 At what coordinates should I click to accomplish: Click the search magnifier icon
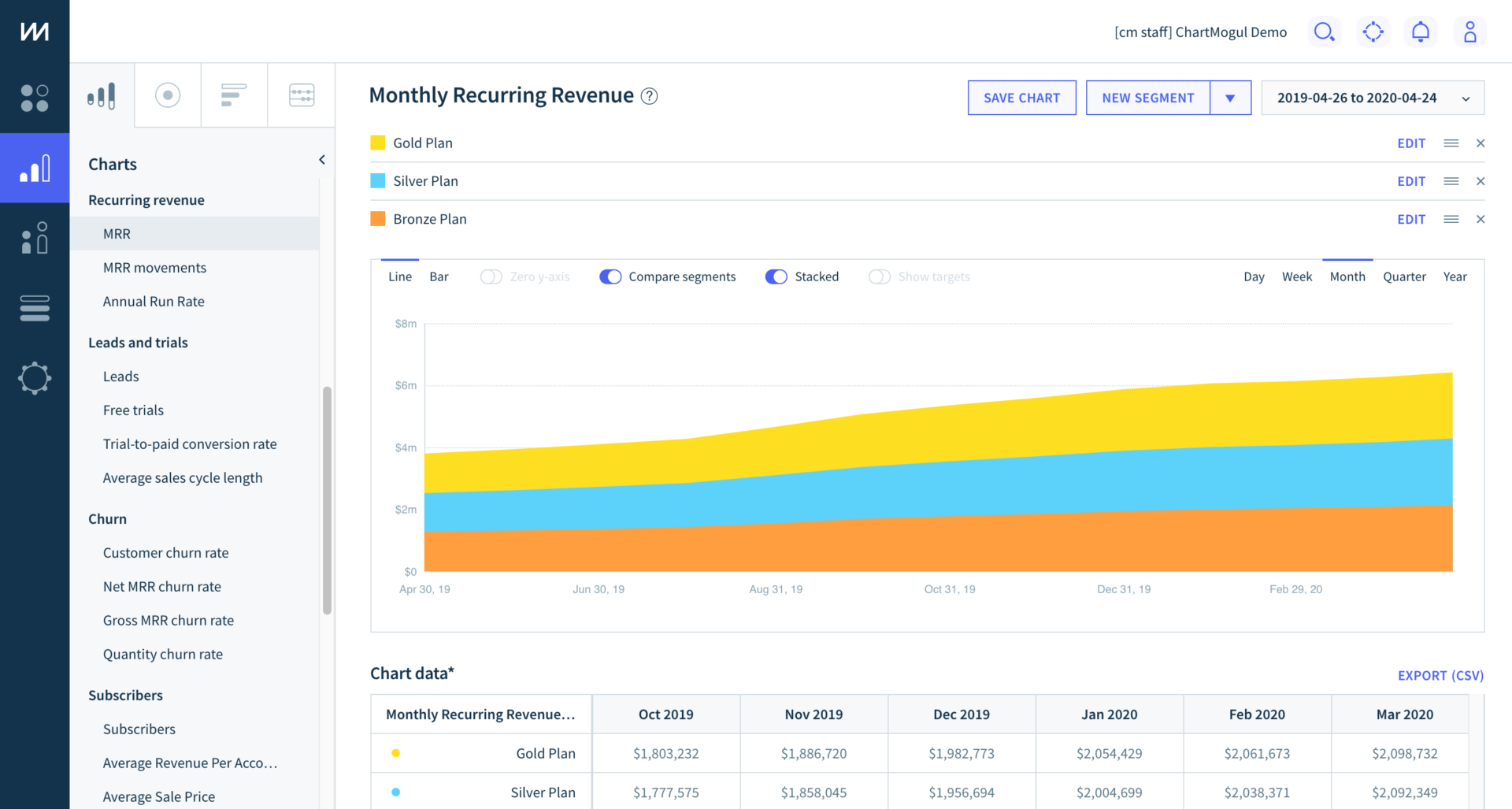(1325, 32)
